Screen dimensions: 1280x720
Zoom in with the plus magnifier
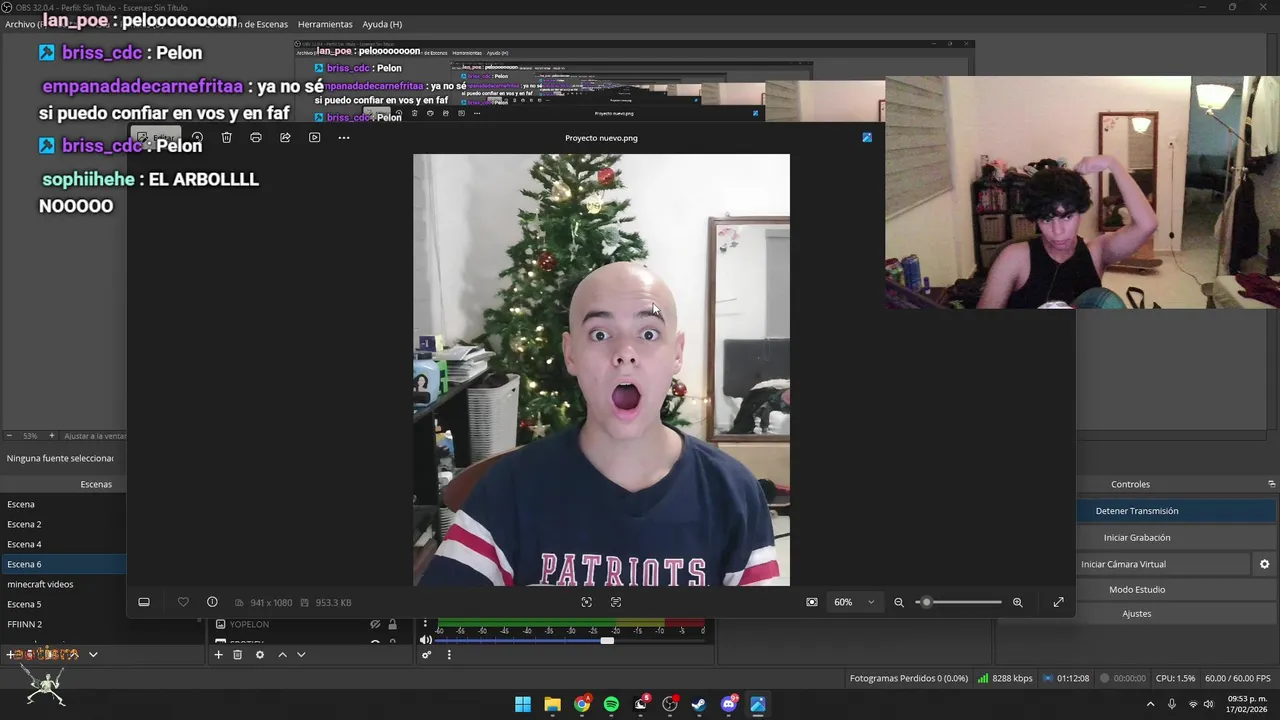[x=1018, y=602]
